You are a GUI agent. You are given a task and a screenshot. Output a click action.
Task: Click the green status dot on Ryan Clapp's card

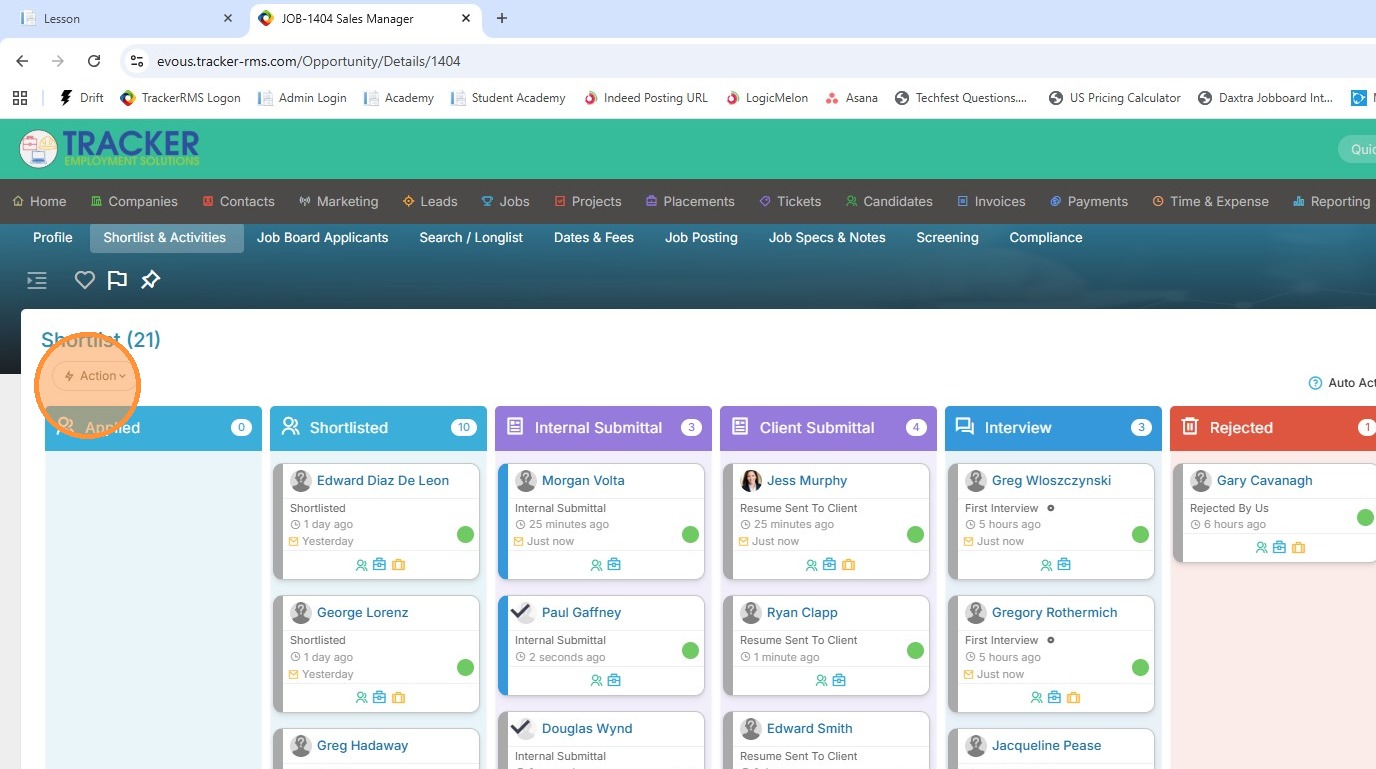[x=915, y=651]
